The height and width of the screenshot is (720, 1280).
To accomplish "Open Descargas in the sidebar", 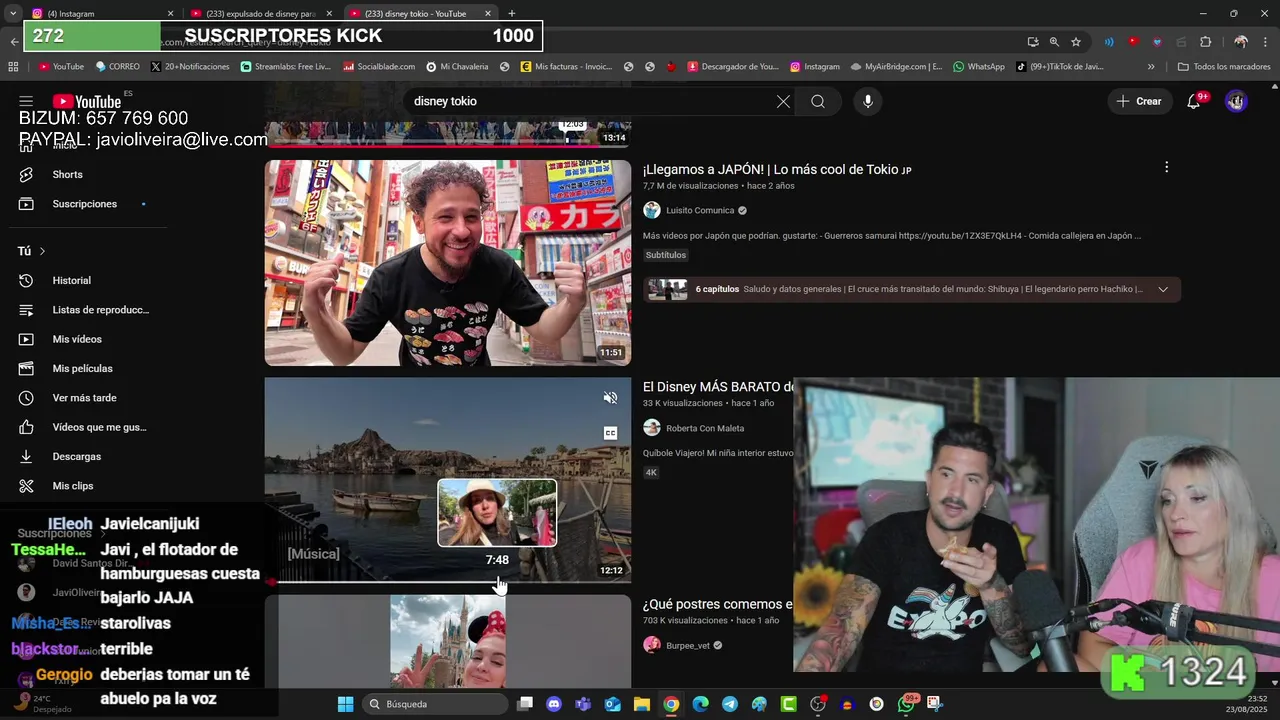I will click(76, 456).
